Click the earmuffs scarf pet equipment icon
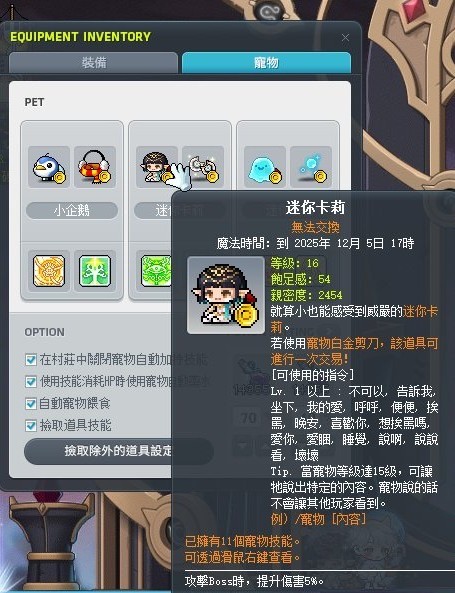Image resolution: width=455 pixels, height=593 pixels. (x=95, y=167)
